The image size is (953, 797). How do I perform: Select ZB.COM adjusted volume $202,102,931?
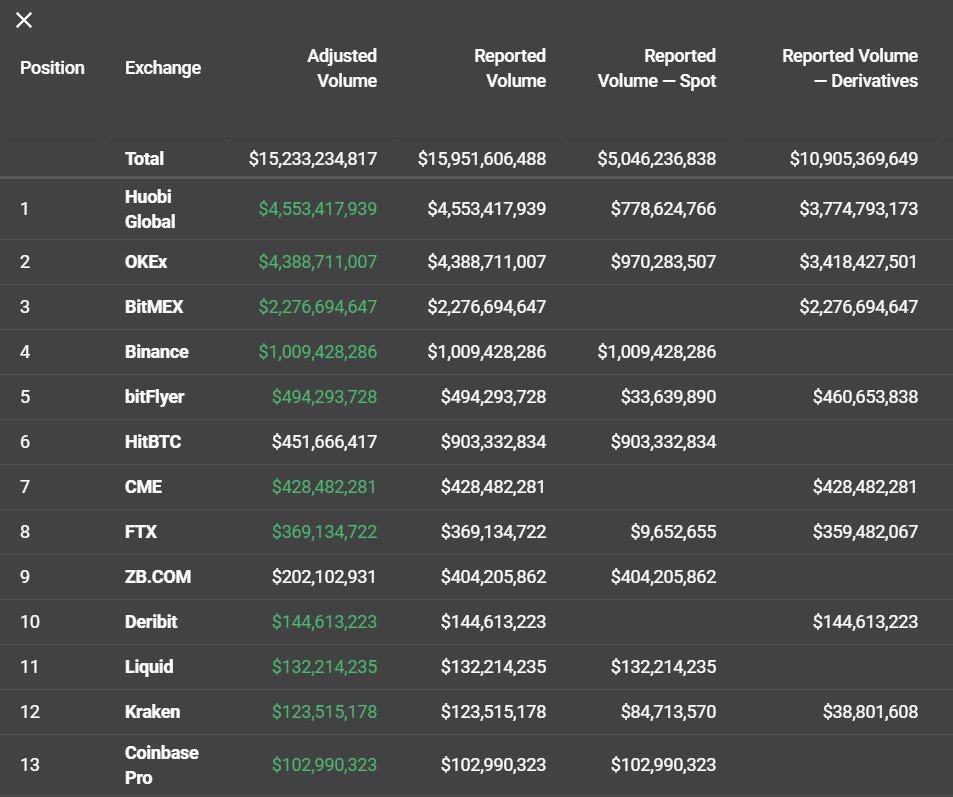click(x=324, y=577)
